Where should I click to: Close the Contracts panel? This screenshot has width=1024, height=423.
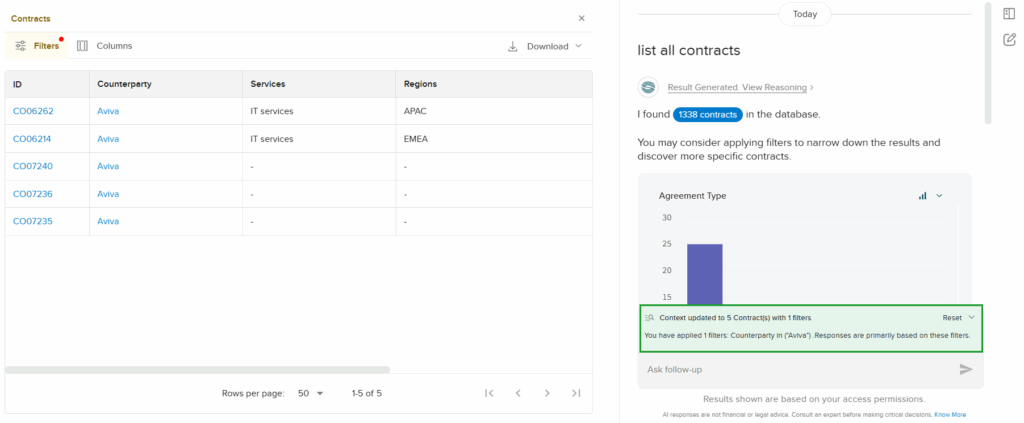(582, 18)
